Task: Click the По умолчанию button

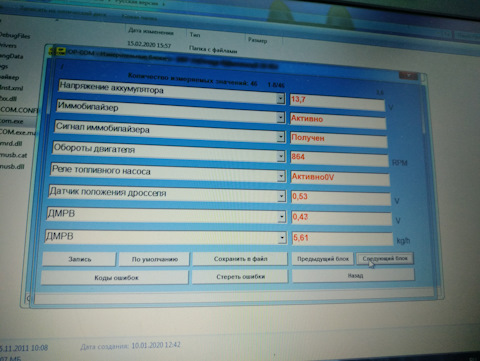Action: tap(155, 259)
